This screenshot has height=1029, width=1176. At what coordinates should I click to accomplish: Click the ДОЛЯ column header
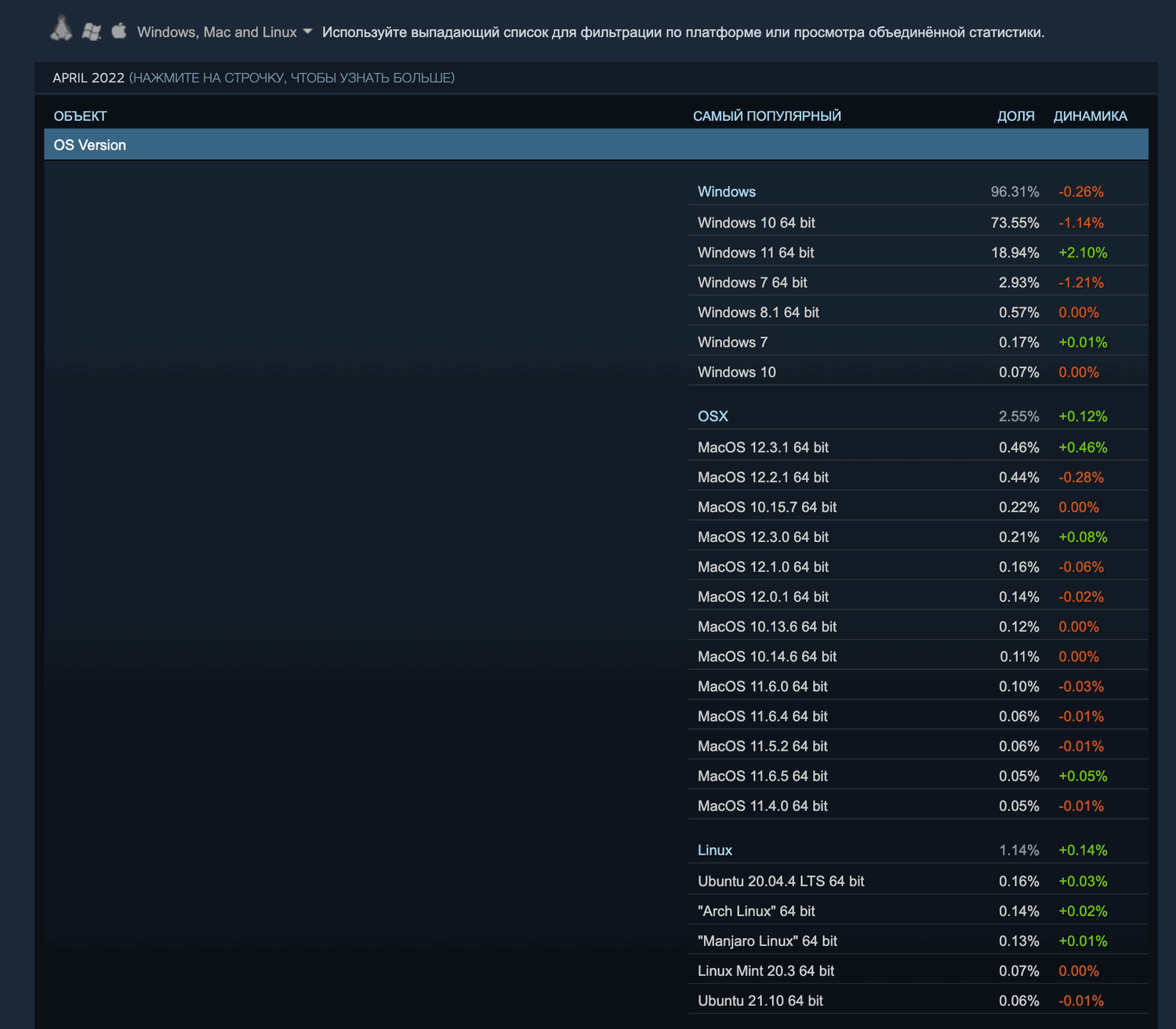pyautogui.click(x=1016, y=116)
